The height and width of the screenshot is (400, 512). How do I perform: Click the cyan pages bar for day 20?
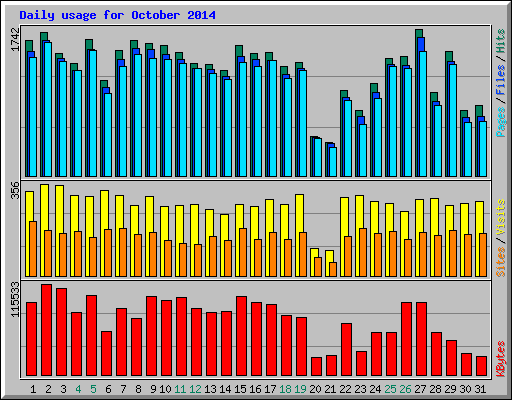coord(318,157)
